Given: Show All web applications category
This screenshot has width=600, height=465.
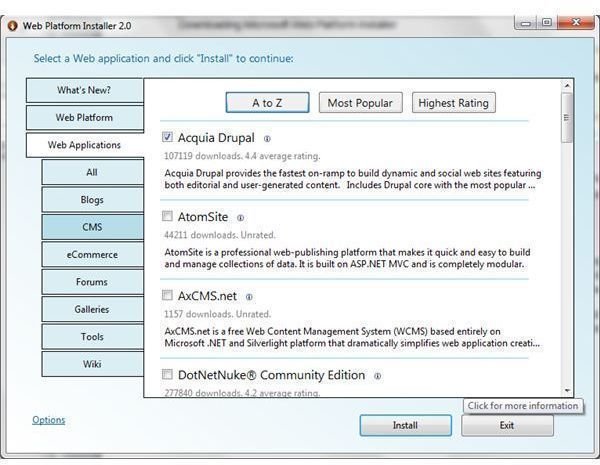Looking at the screenshot, I should [x=92, y=173].
